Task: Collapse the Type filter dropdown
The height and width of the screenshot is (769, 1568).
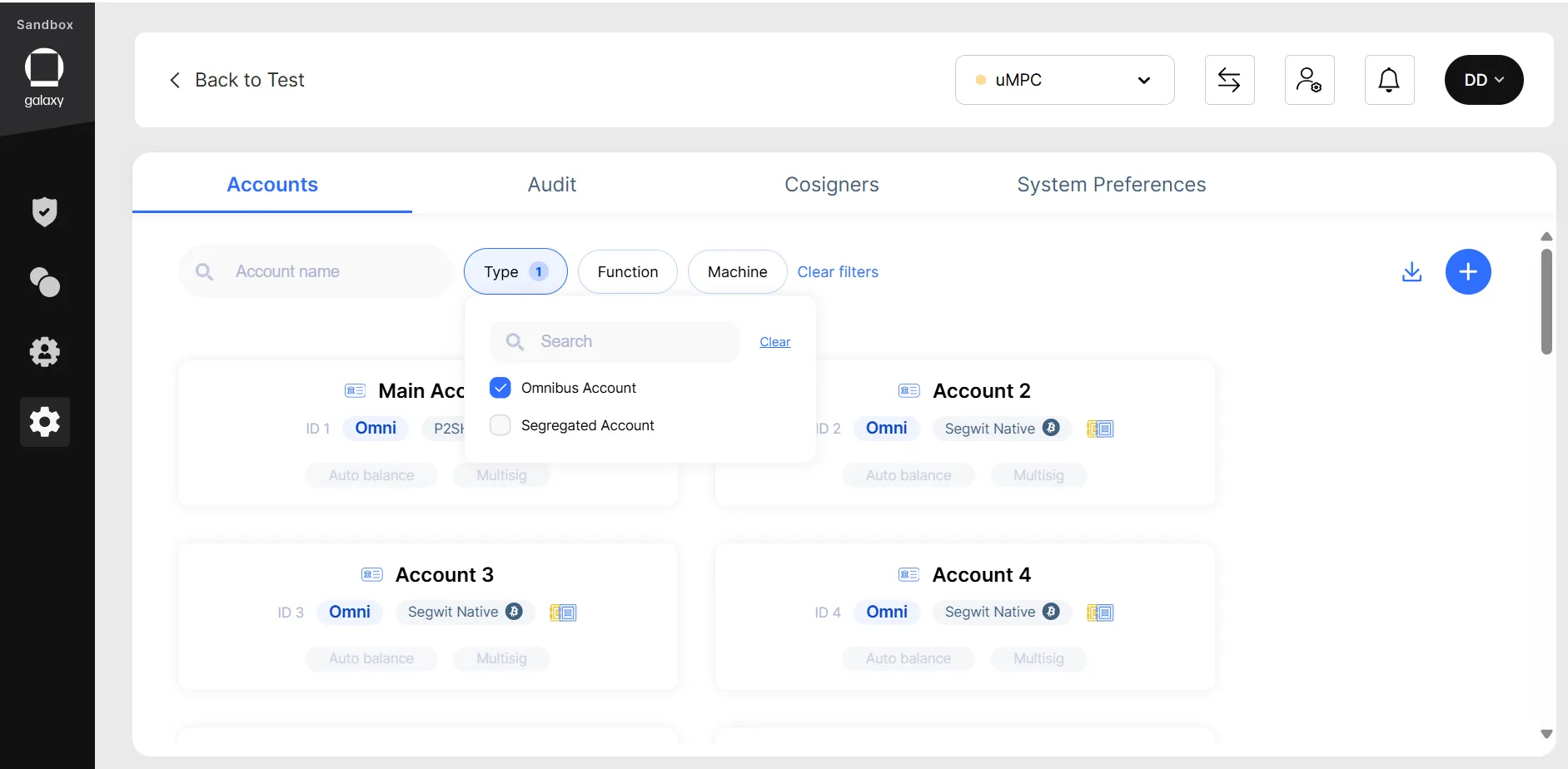Action: pos(515,272)
